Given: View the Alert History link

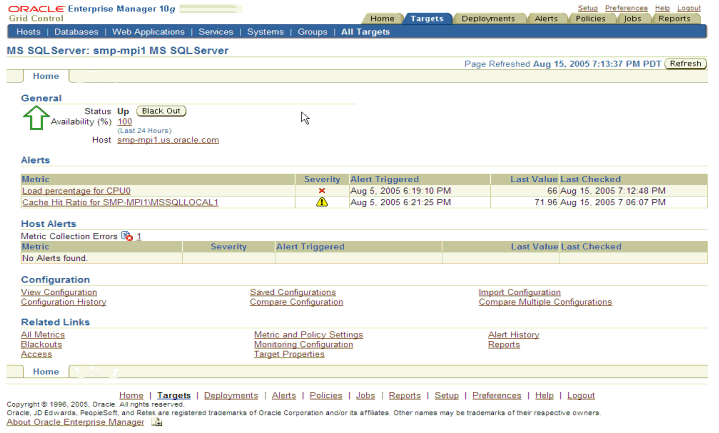Looking at the screenshot, I should [513, 335].
